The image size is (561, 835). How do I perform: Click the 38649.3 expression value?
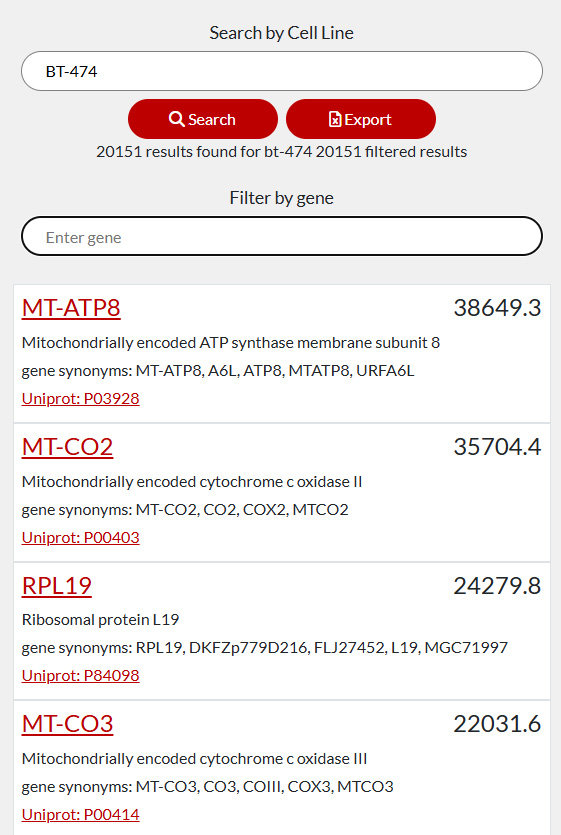(497, 308)
